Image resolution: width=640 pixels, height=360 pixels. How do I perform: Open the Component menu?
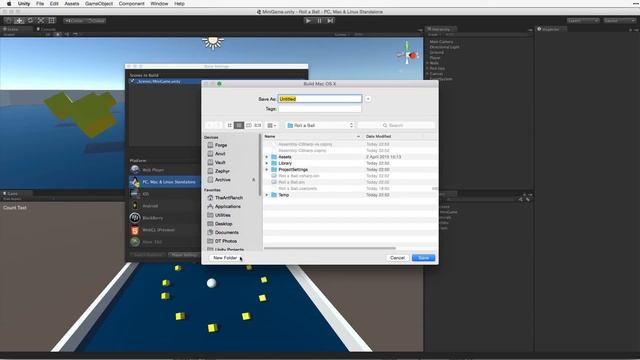coord(132,4)
